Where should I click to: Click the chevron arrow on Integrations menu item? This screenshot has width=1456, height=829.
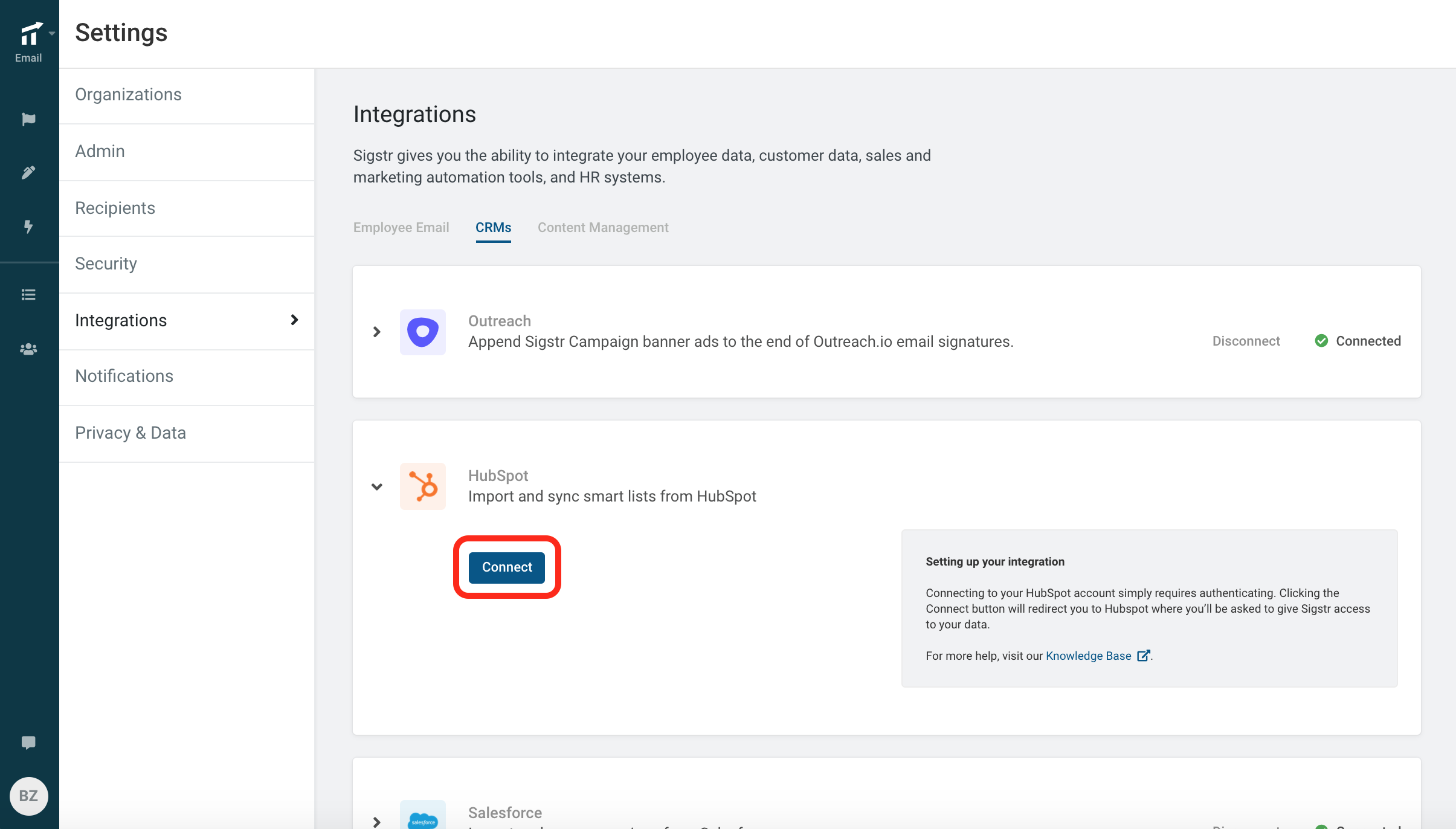pos(294,320)
